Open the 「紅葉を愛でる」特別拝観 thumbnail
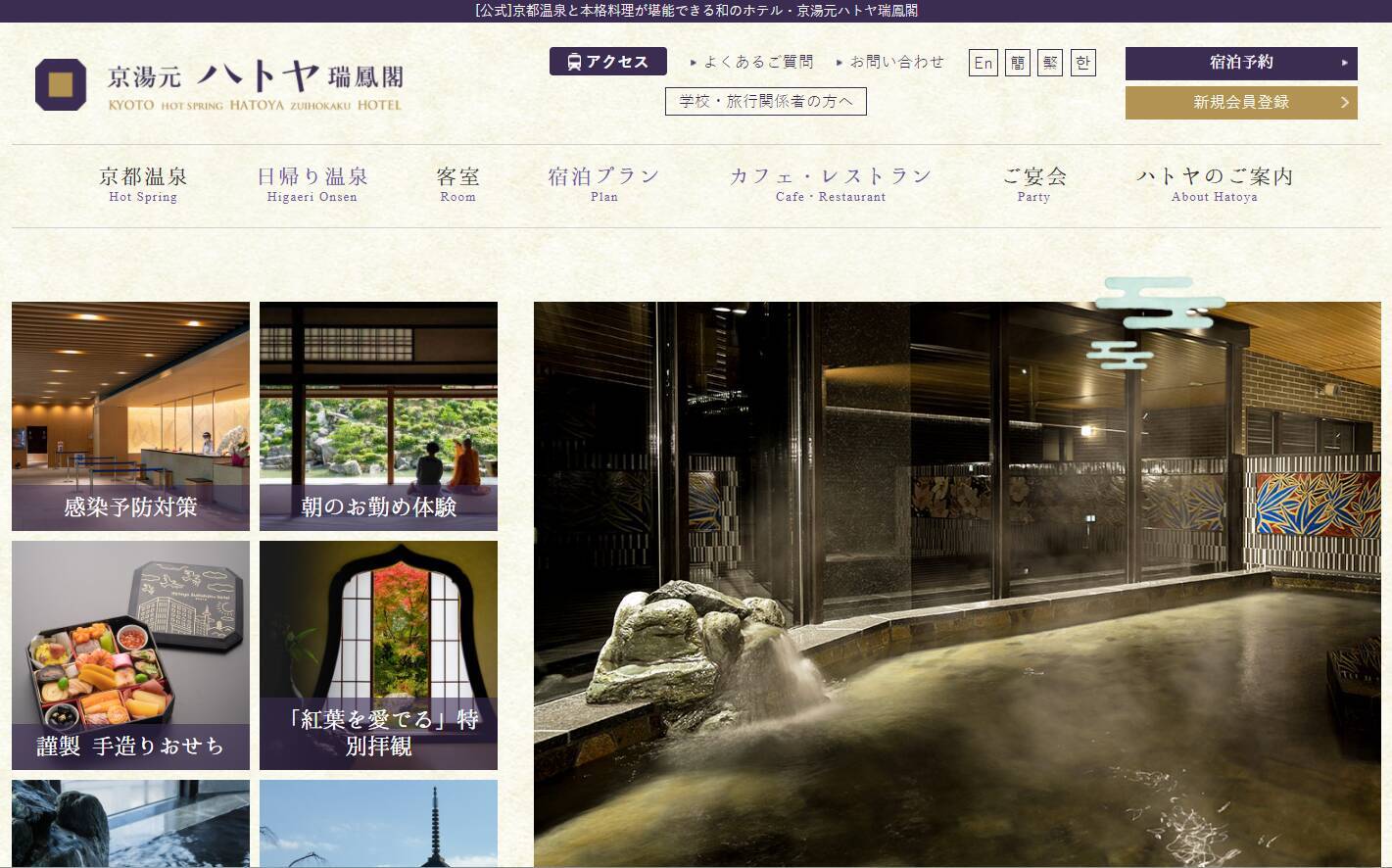Screen dimensions: 1392x868 [x=378, y=655]
